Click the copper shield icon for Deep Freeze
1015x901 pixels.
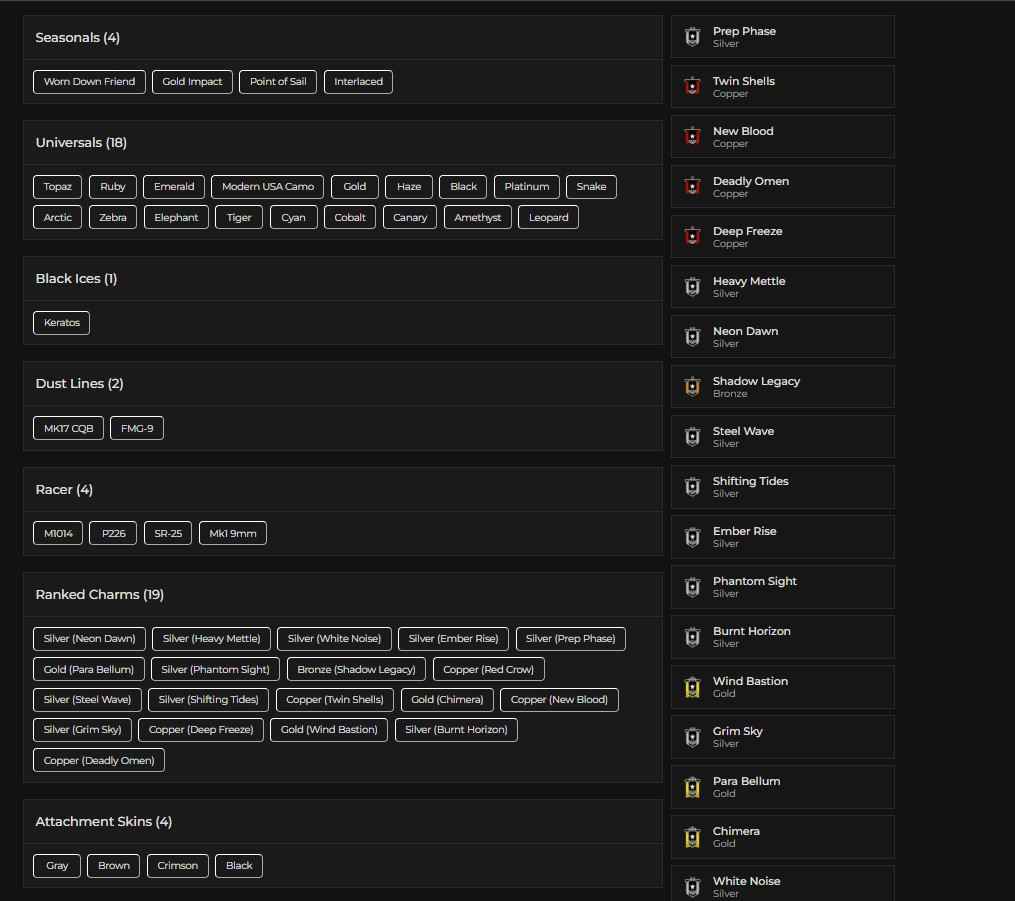point(692,236)
